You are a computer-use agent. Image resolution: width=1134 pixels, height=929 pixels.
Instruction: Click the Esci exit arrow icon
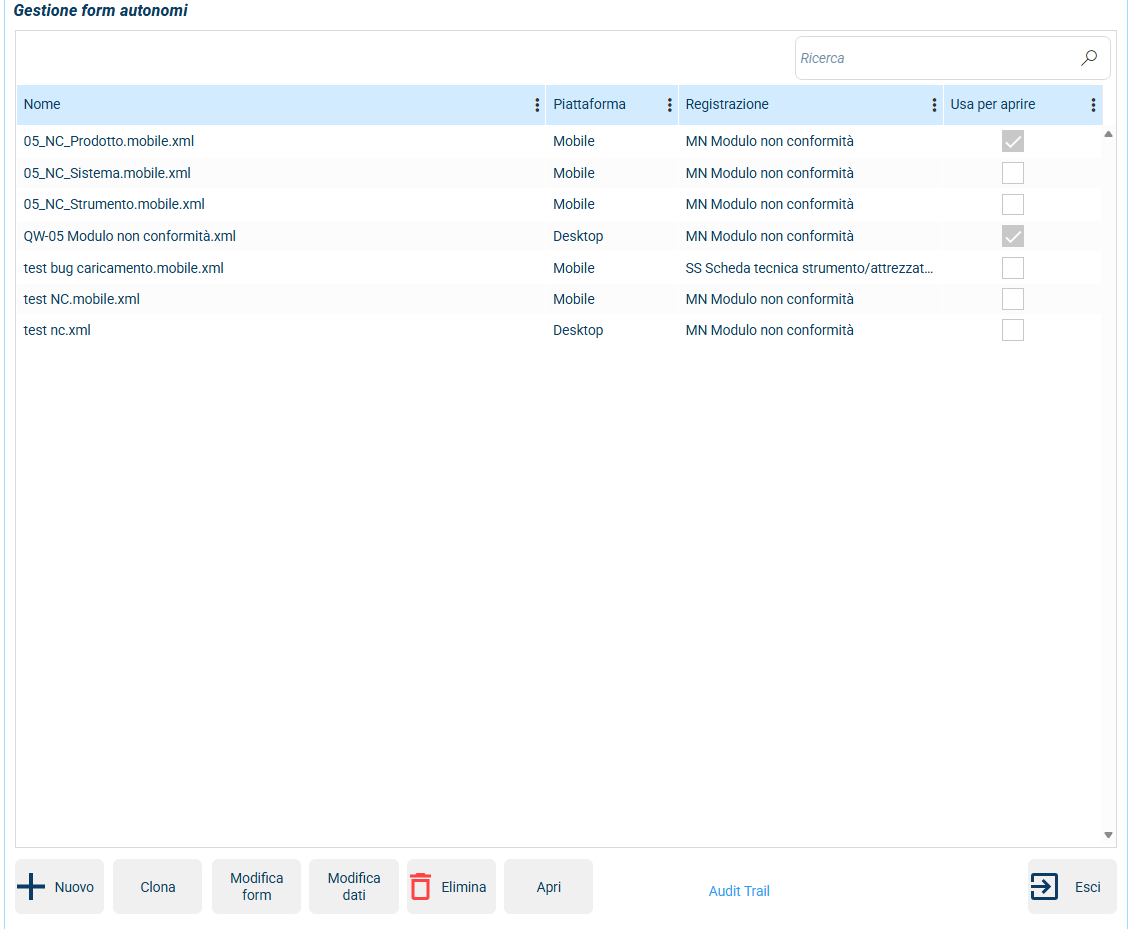1044,887
